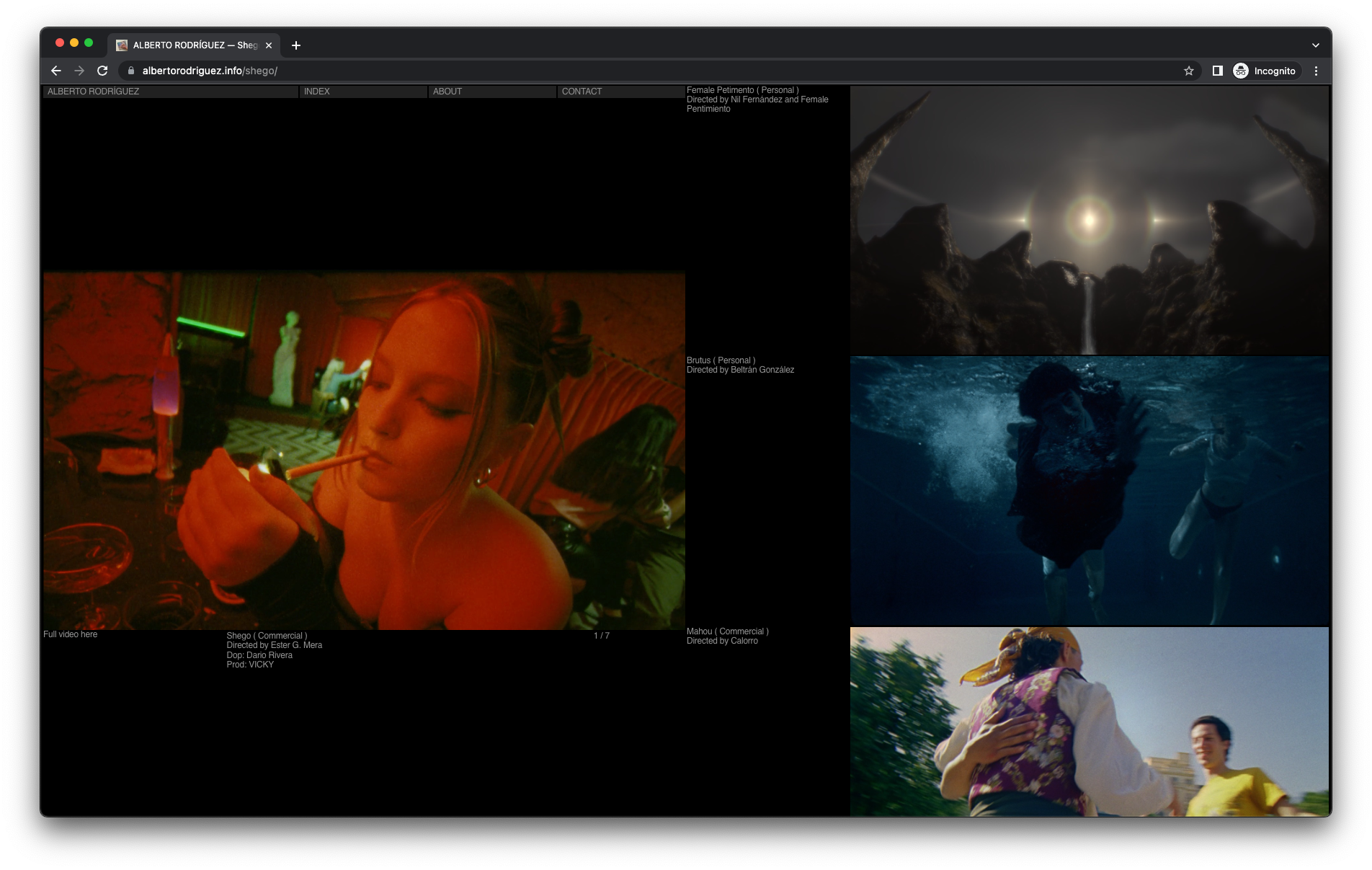
Task: Open the Brutus underwater thumbnail
Action: (1089, 490)
